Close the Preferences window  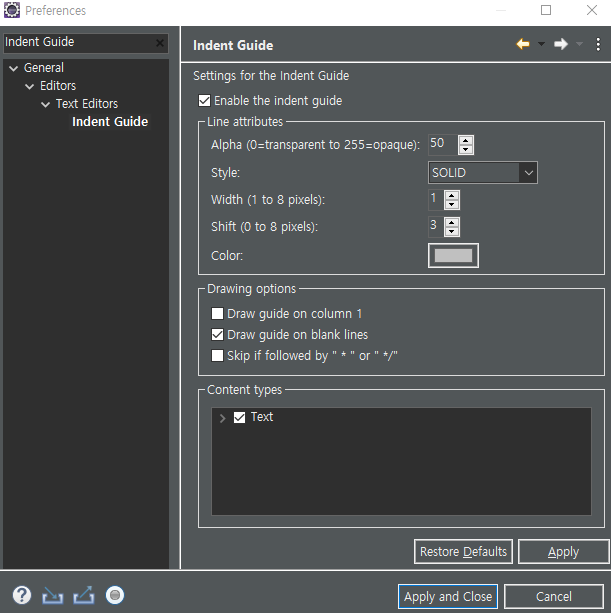click(592, 10)
